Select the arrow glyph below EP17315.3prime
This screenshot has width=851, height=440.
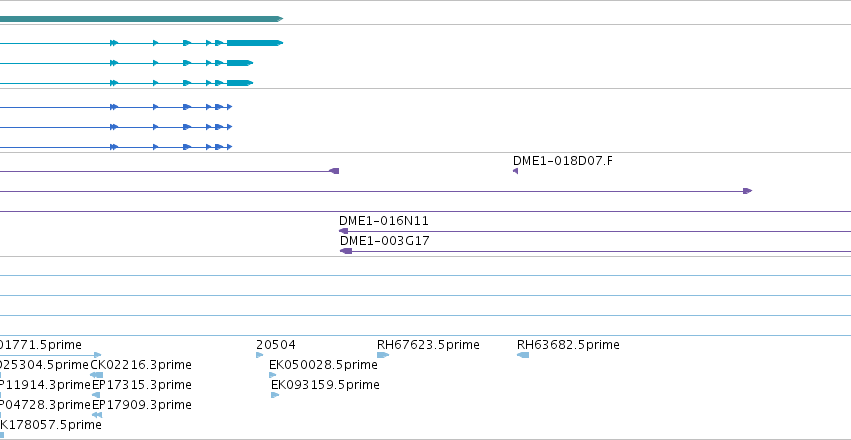pyautogui.click(x=96, y=395)
